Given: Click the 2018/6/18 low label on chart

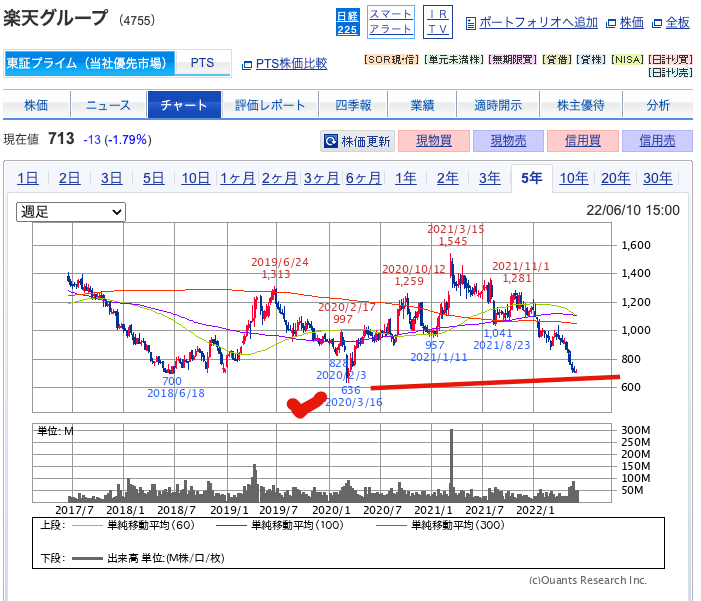Looking at the screenshot, I should pos(176,387).
